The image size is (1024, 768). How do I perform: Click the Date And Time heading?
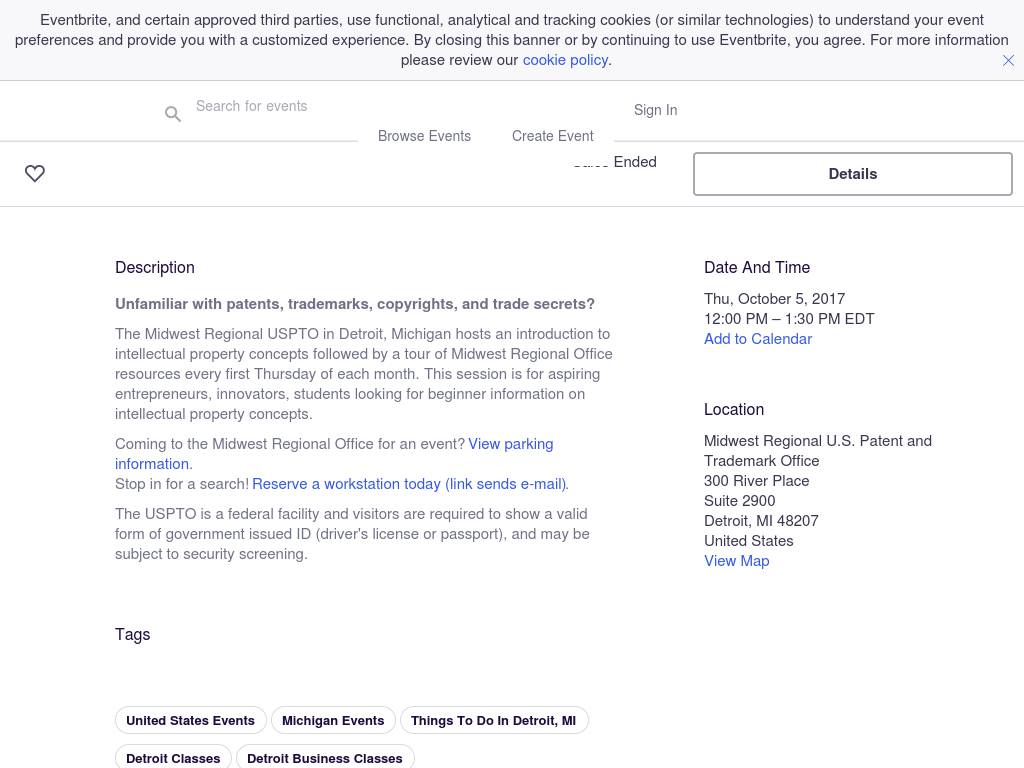point(757,268)
